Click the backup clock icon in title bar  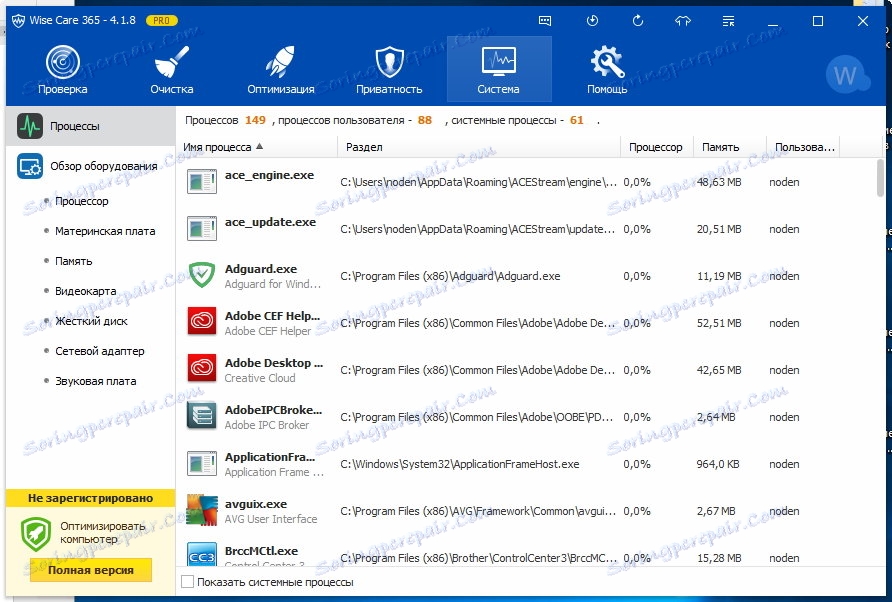click(592, 21)
